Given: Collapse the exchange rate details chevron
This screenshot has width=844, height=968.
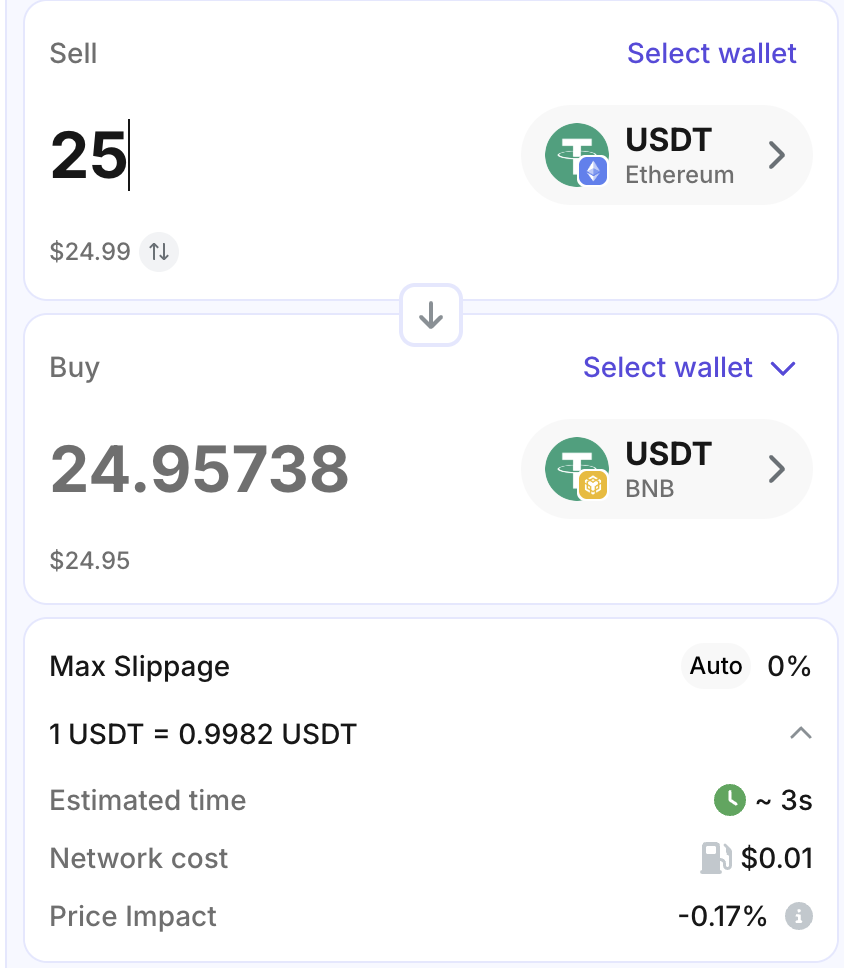Looking at the screenshot, I should click(800, 734).
